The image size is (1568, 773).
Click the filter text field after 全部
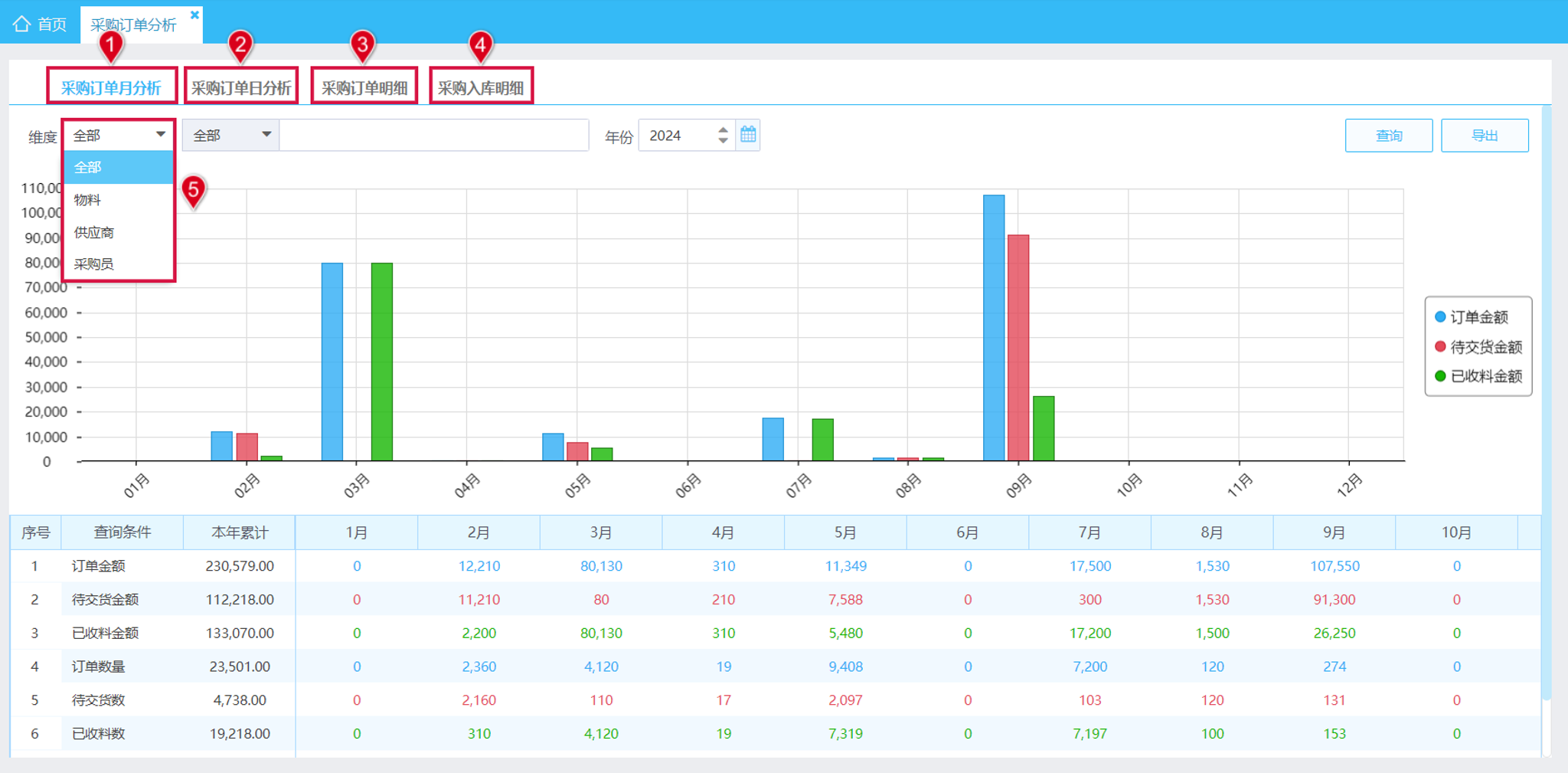pos(434,135)
